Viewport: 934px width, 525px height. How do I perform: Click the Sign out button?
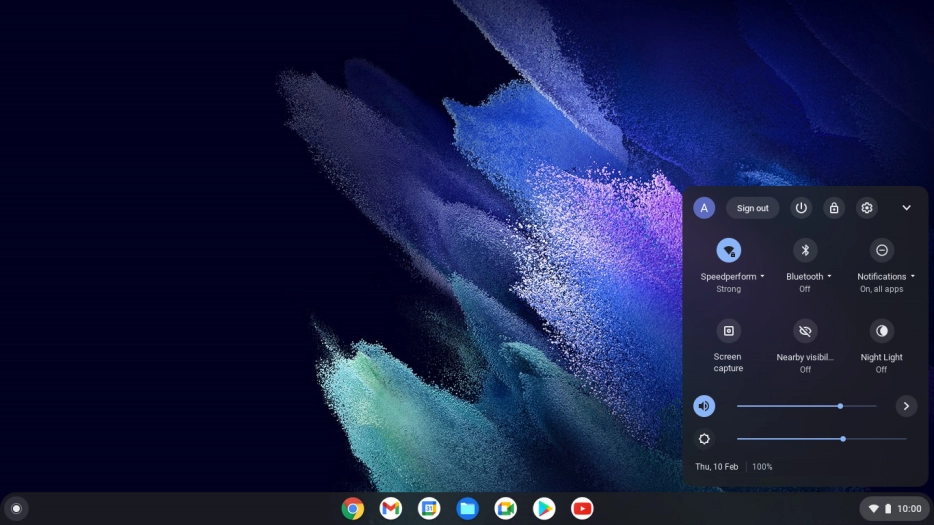pos(752,208)
